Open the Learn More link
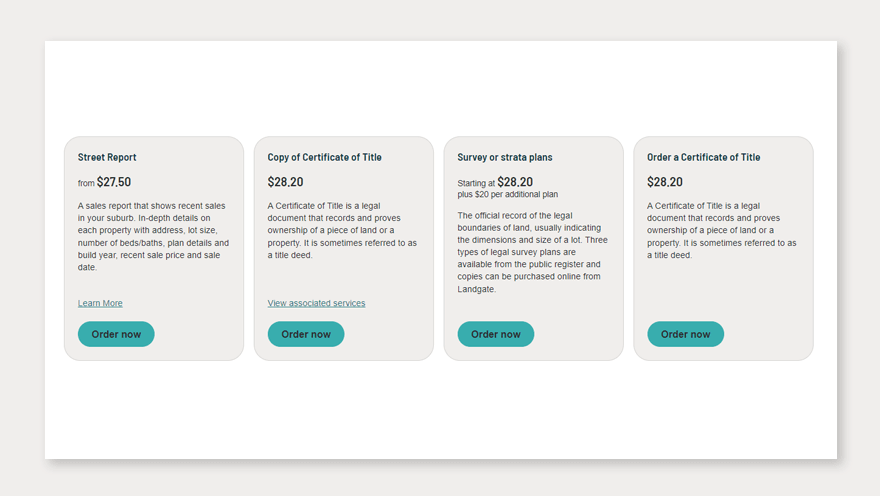This screenshot has width=880, height=496. click(100, 303)
